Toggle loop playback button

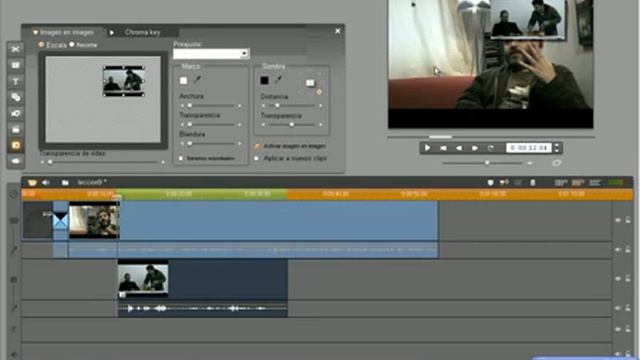pos(491,148)
